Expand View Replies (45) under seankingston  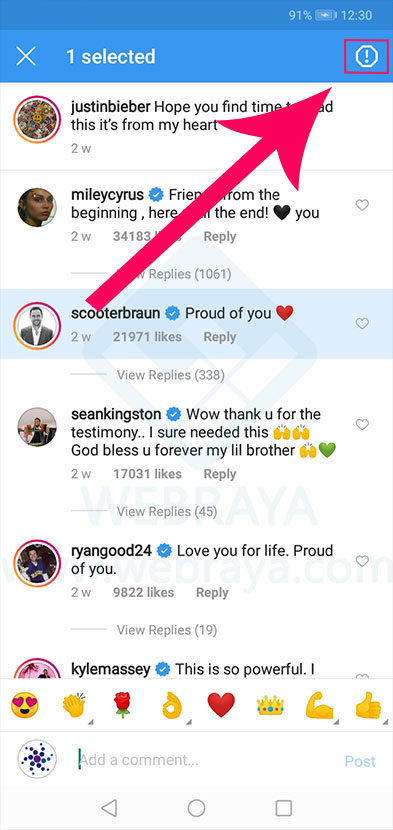tap(167, 512)
